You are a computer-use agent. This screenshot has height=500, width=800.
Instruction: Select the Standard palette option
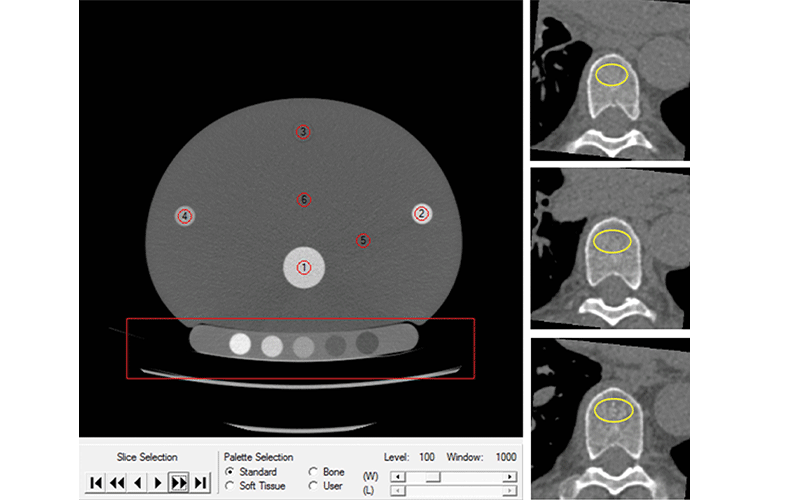[x=231, y=472]
